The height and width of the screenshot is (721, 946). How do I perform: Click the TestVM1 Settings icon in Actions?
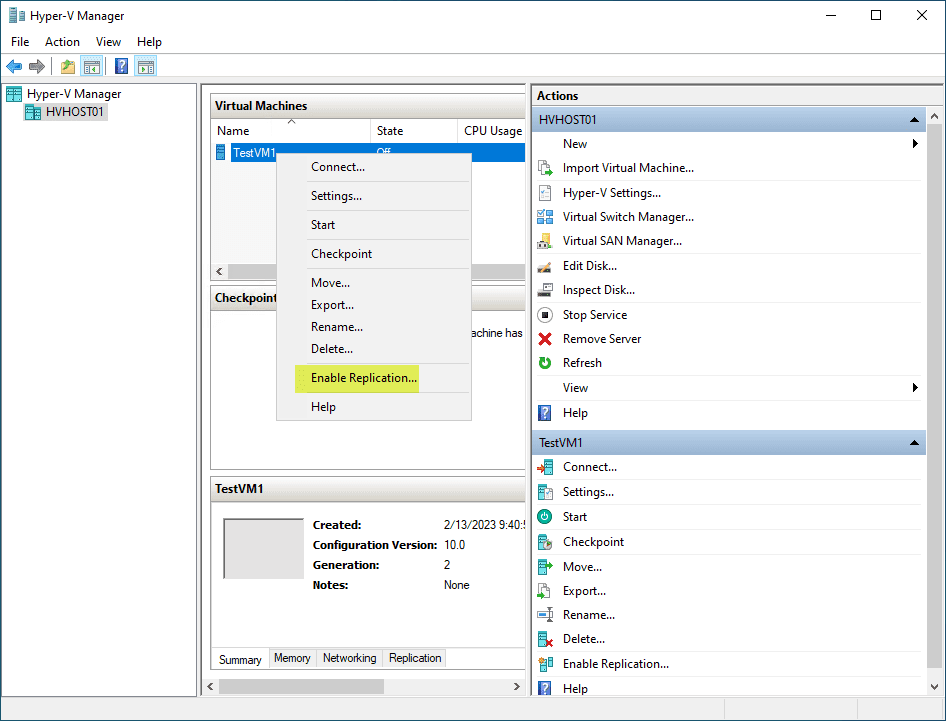coord(545,492)
